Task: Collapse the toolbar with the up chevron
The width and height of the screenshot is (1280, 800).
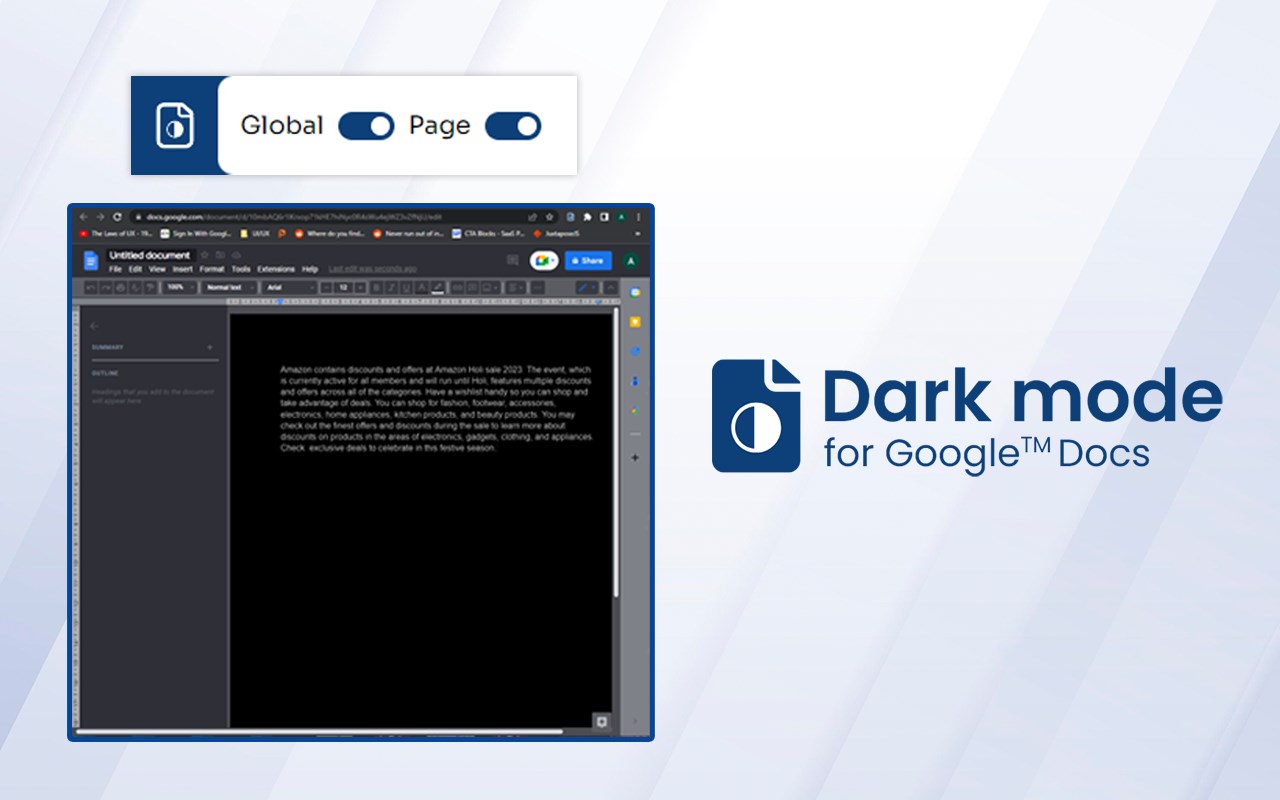Action: click(x=610, y=287)
